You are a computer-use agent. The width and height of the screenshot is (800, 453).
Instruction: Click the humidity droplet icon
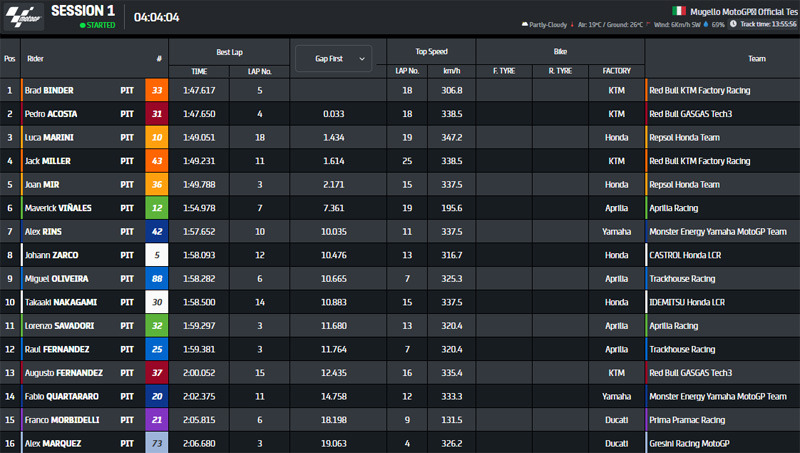[705, 24]
